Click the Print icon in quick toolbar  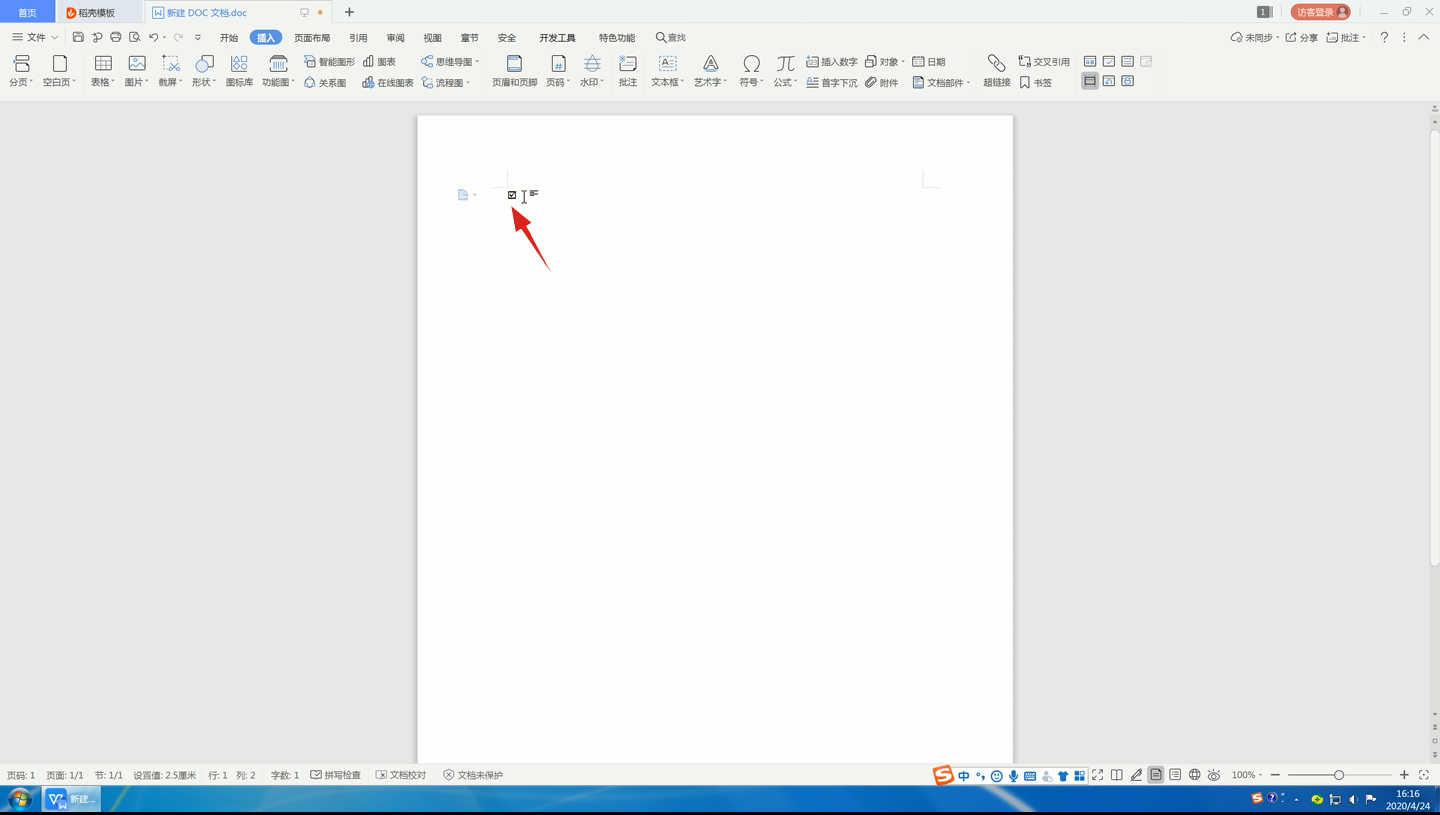[x=116, y=37]
